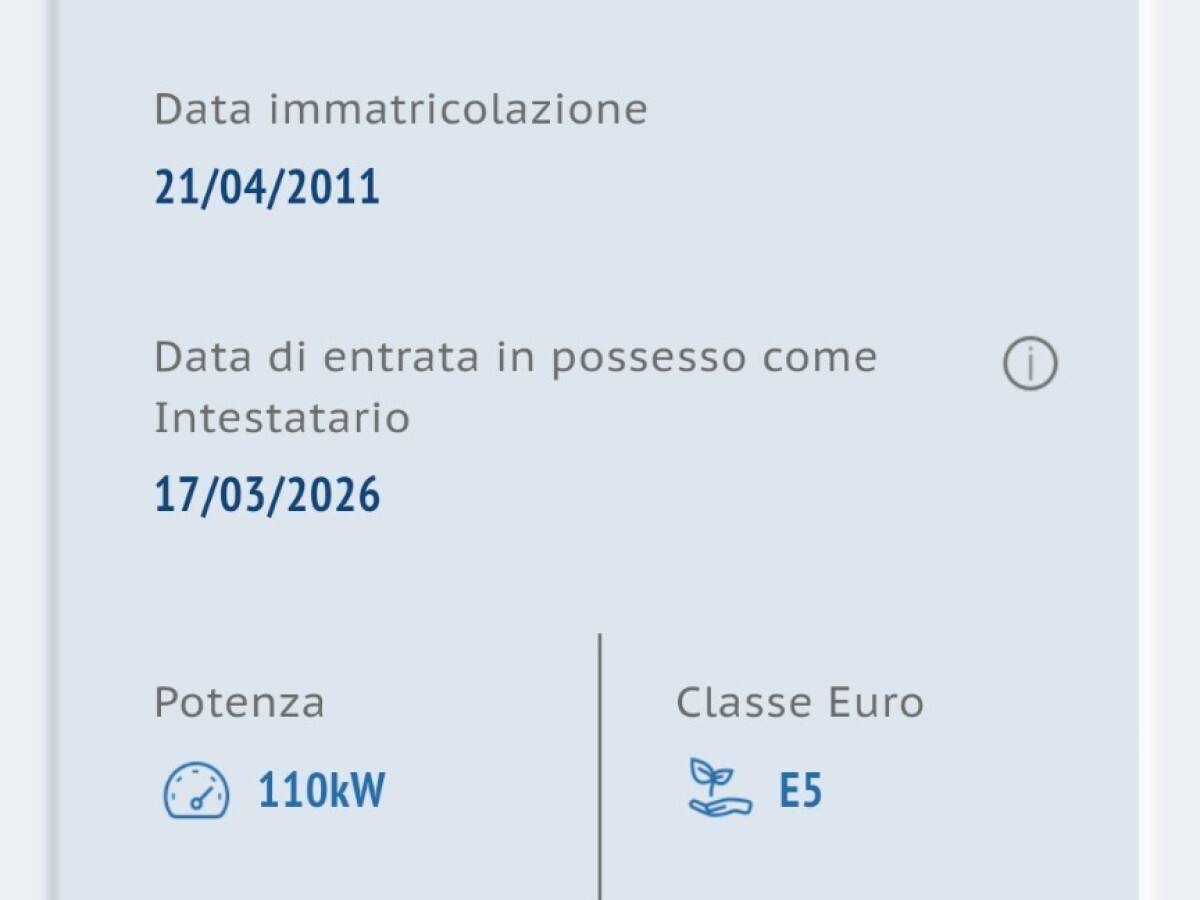Select the Potenza section heading
The width and height of the screenshot is (1200, 900).
[239, 703]
